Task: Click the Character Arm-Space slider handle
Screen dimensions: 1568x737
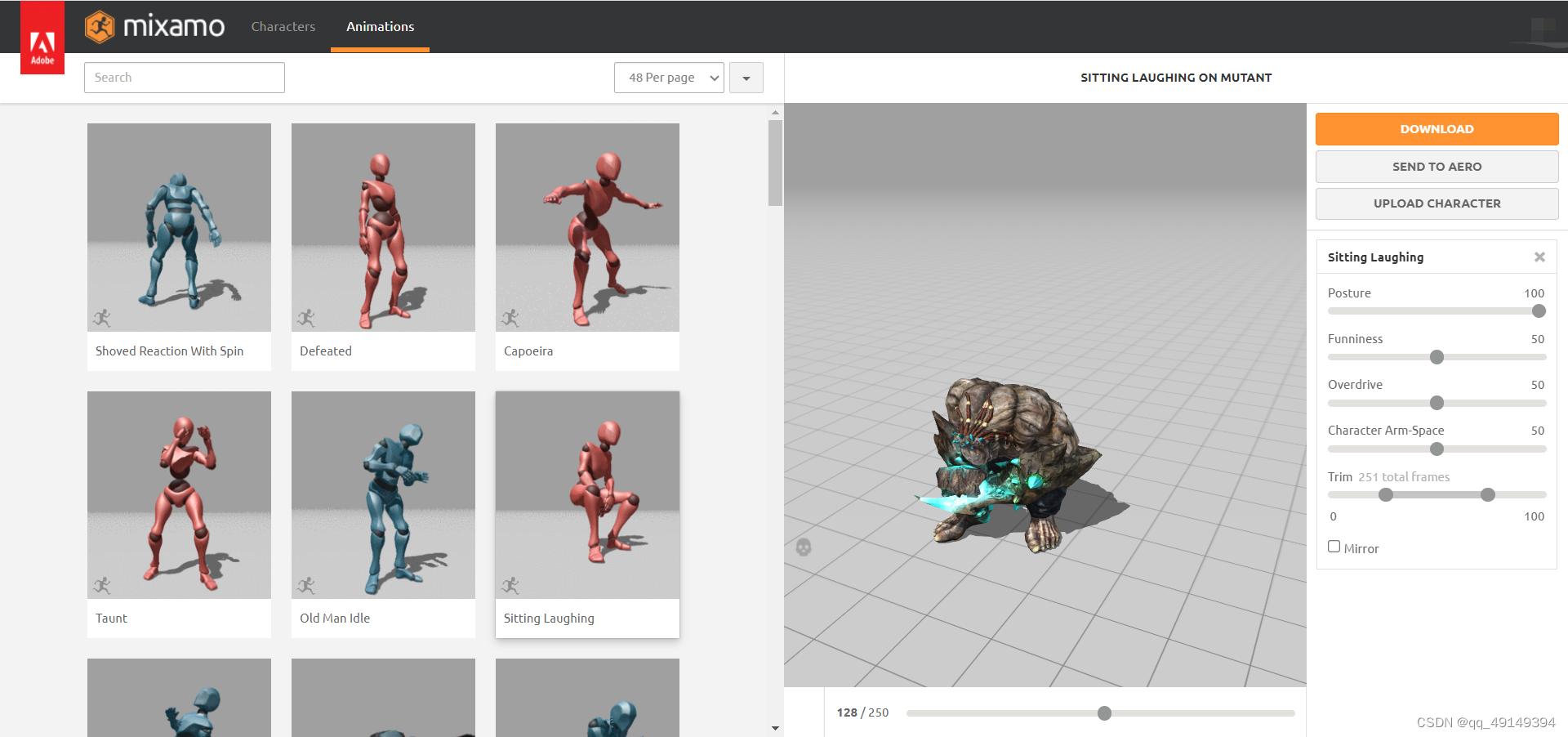Action: click(1437, 449)
